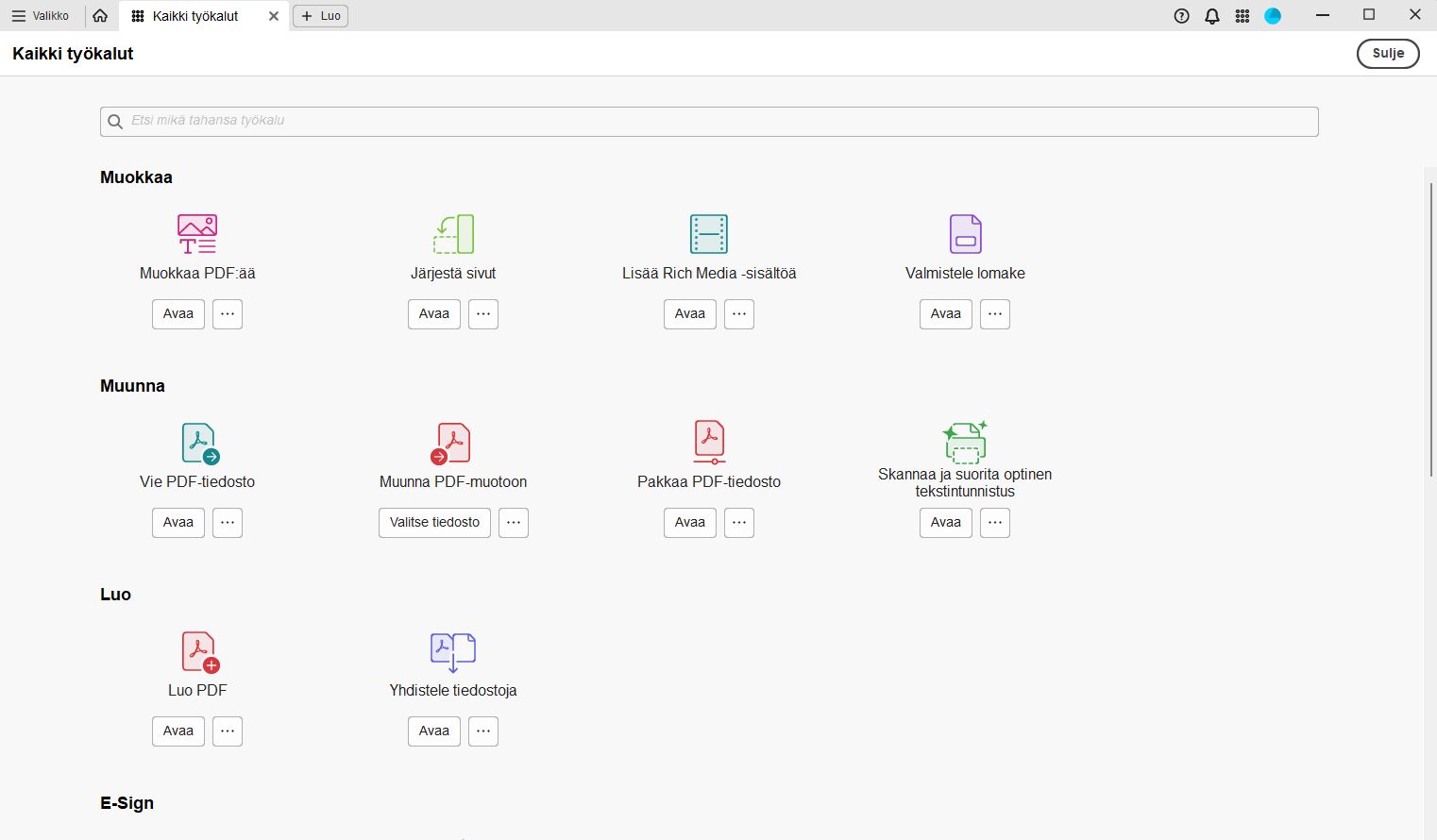This screenshot has width=1437, height=840.
Task: Show more options for Skannaa ja tekstintunnistus
Action: (995, 523)
